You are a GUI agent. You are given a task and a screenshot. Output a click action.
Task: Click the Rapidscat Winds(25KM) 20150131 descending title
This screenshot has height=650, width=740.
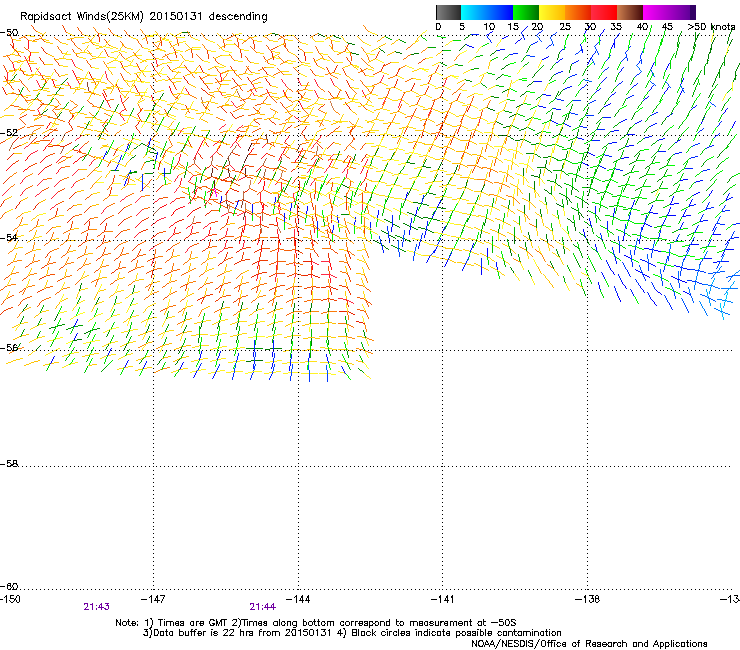tap(143, 16)
